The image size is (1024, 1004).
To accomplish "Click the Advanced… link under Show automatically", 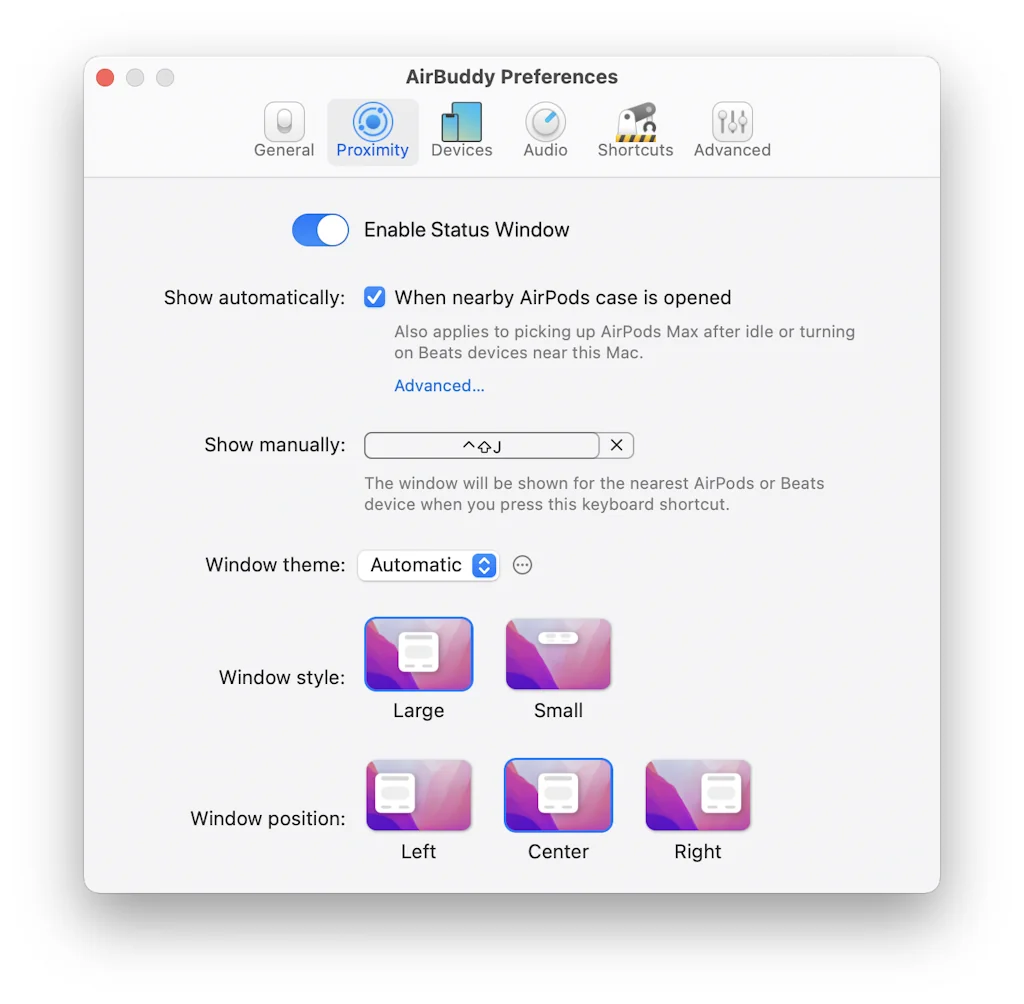I will [439, 386].
